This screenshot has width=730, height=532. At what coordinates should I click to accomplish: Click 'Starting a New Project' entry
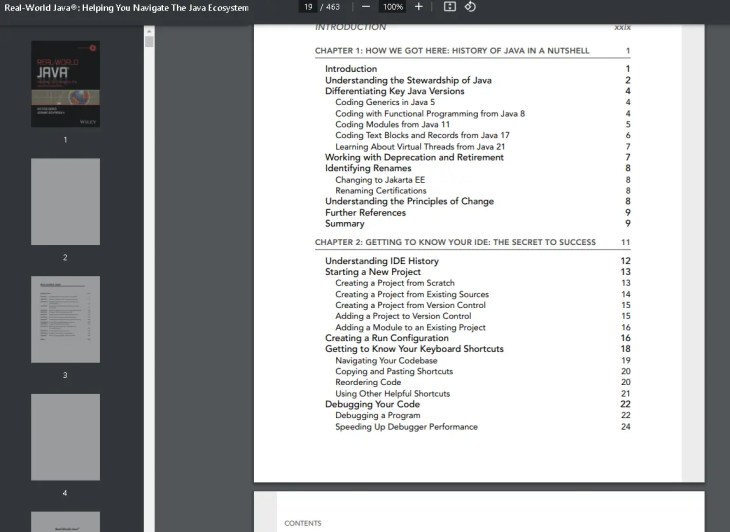pyautogui.click(x=373, y=272)
